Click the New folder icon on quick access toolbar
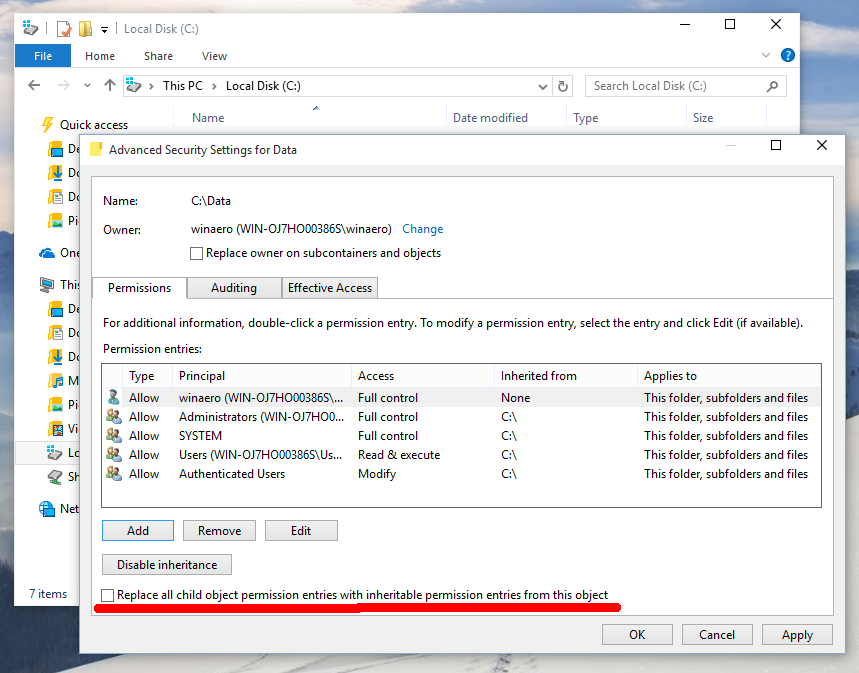Screen dimensions: 859x673 [85, 28]
